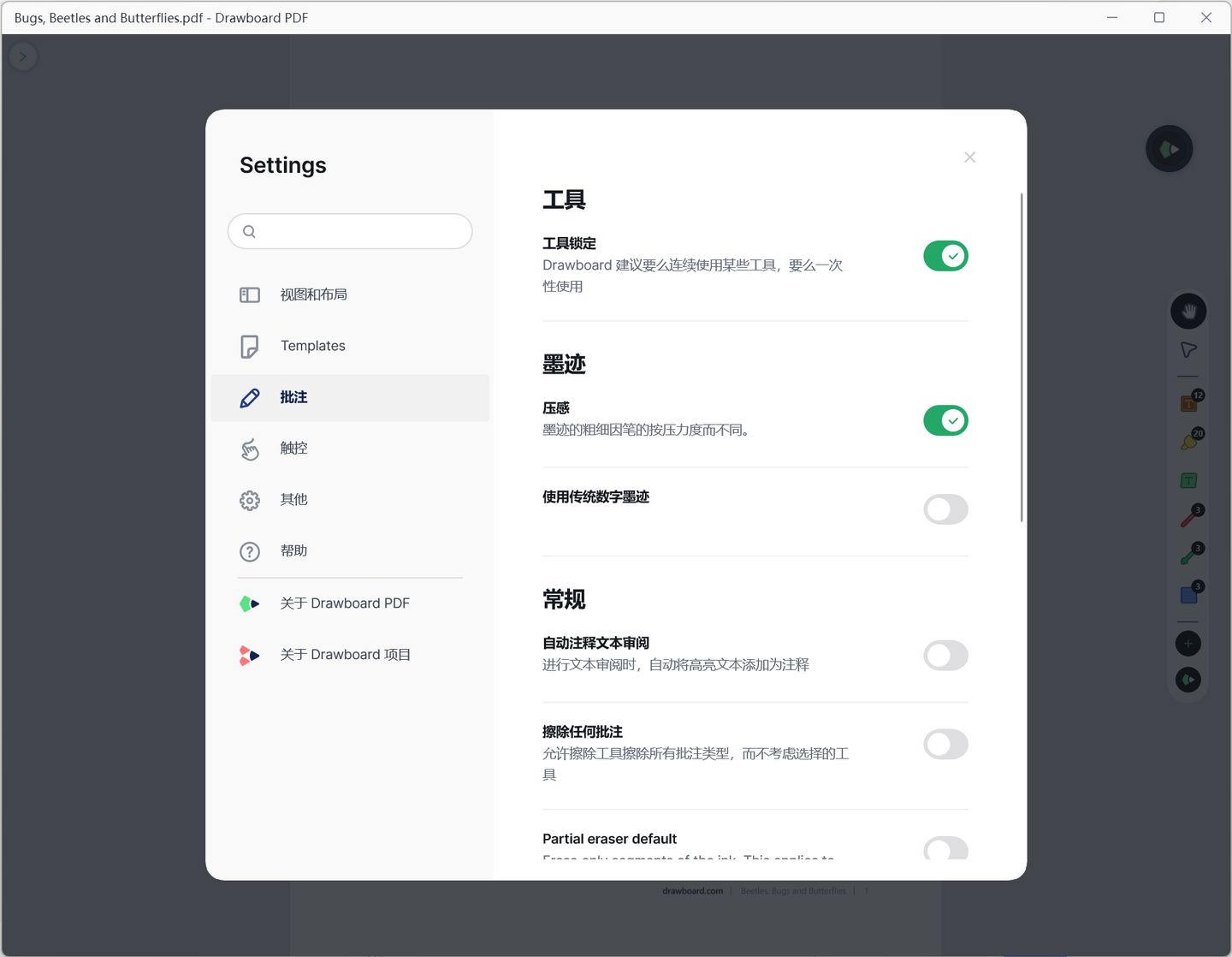The image size is (1232, 957).
Task: Select the green pen tool
Action: click(x=1188, y=555)
